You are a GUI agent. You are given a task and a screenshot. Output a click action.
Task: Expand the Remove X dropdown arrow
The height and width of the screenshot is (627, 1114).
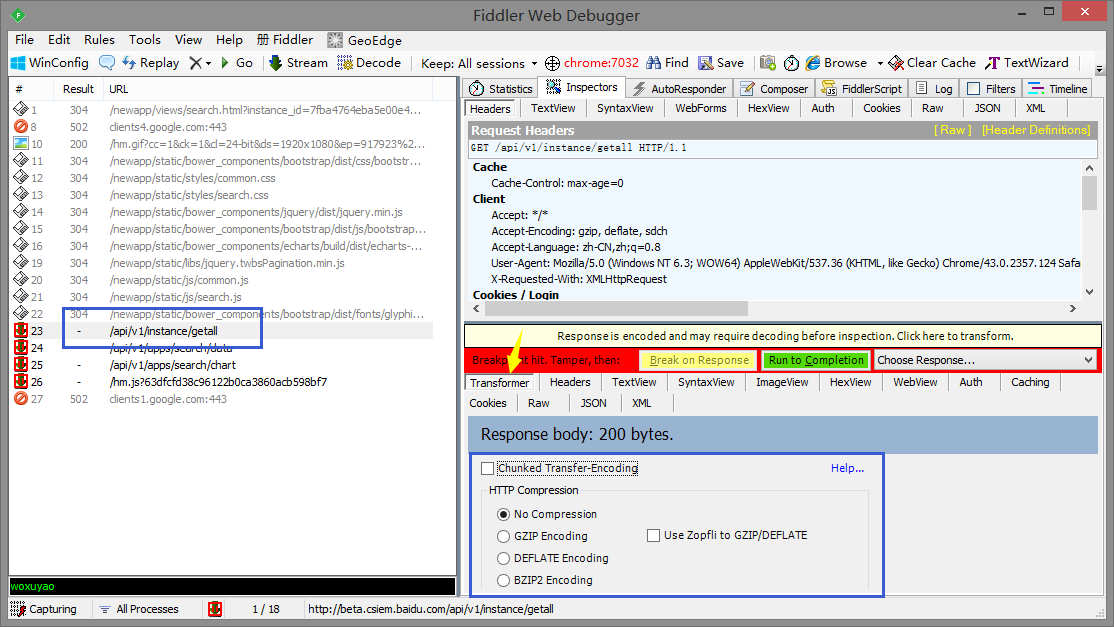[x=209, y=63]
